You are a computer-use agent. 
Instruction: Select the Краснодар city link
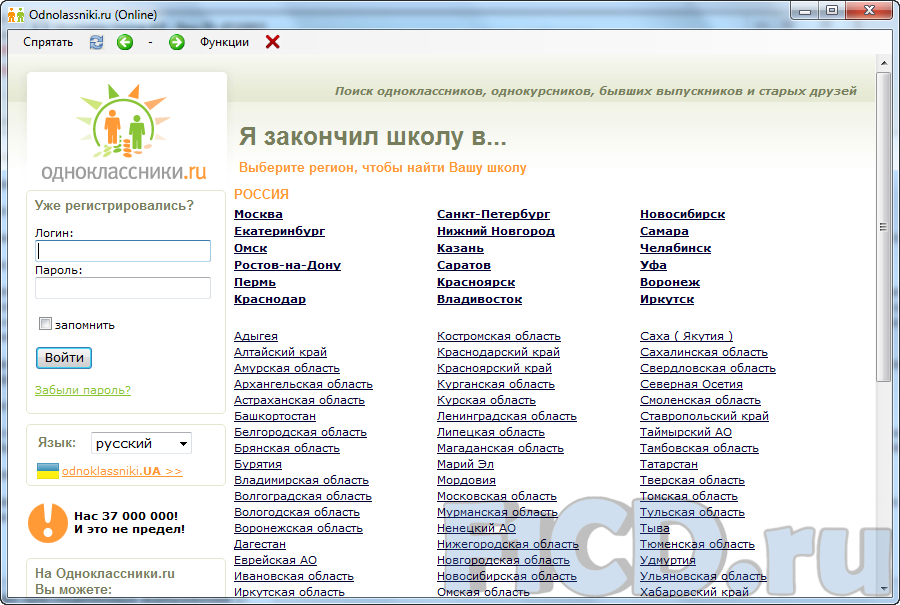coord(270,300)
